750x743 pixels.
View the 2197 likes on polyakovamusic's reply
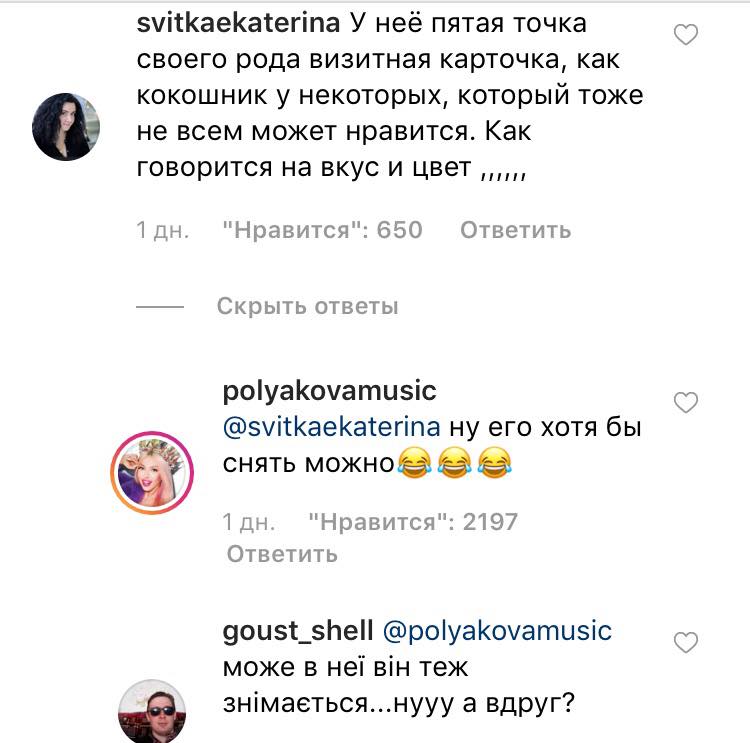pos(413,521)
